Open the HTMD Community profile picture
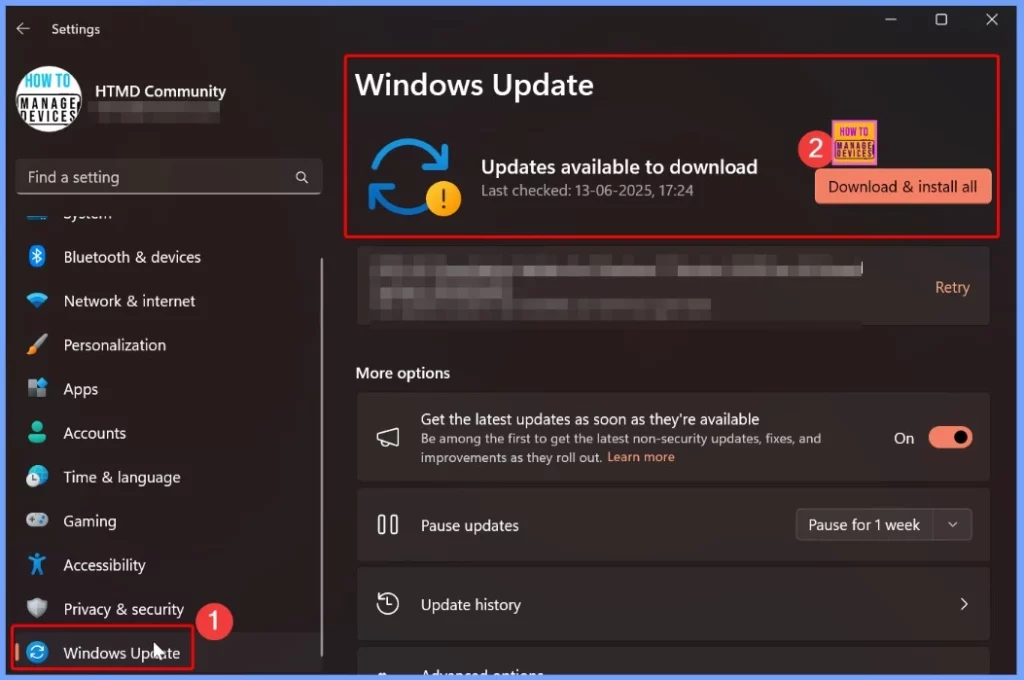 (49, 99)
